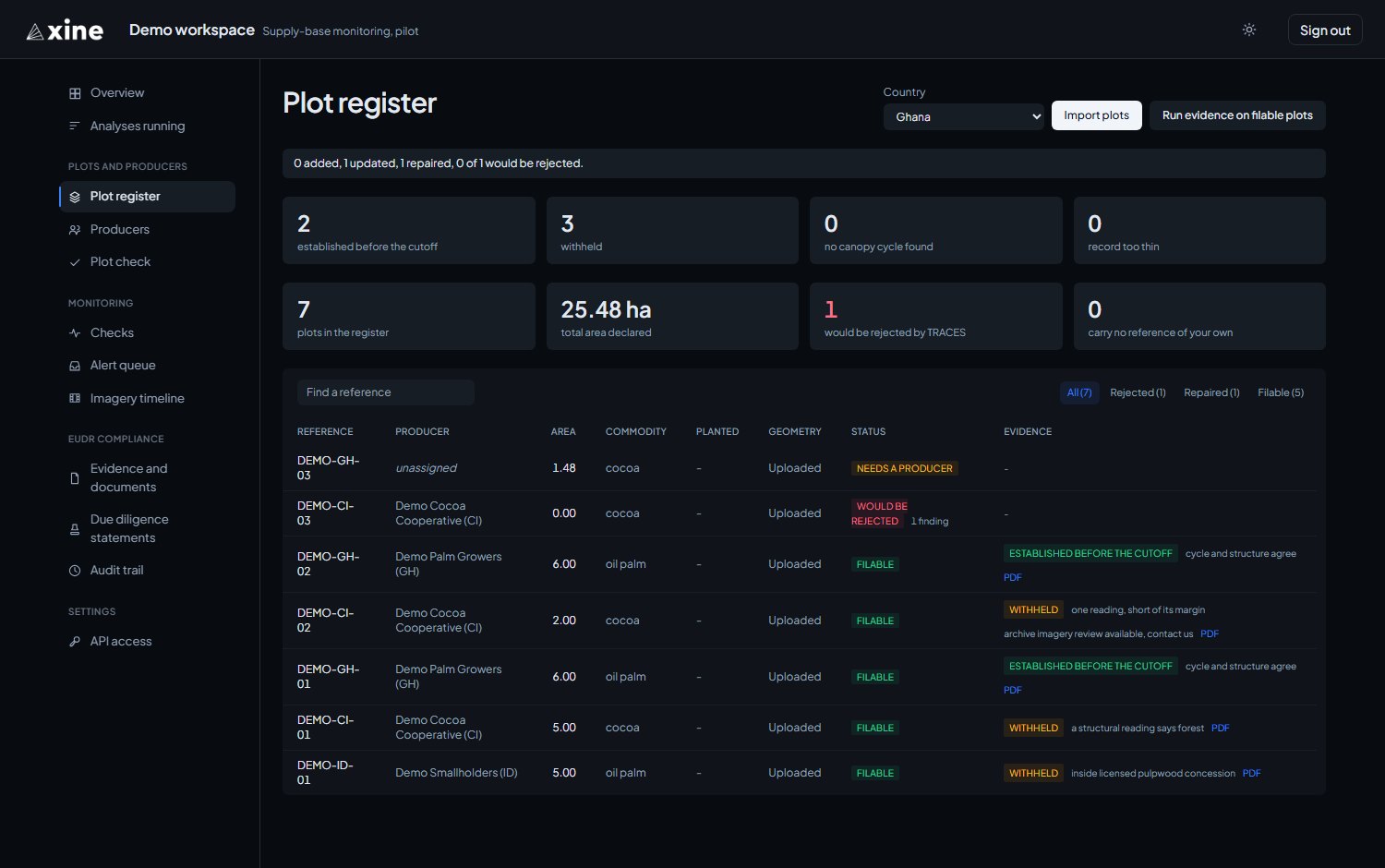
Task: Click reference DEMO-GH-03 in the table
Action: pyautogui.click(x=328, y=468)
